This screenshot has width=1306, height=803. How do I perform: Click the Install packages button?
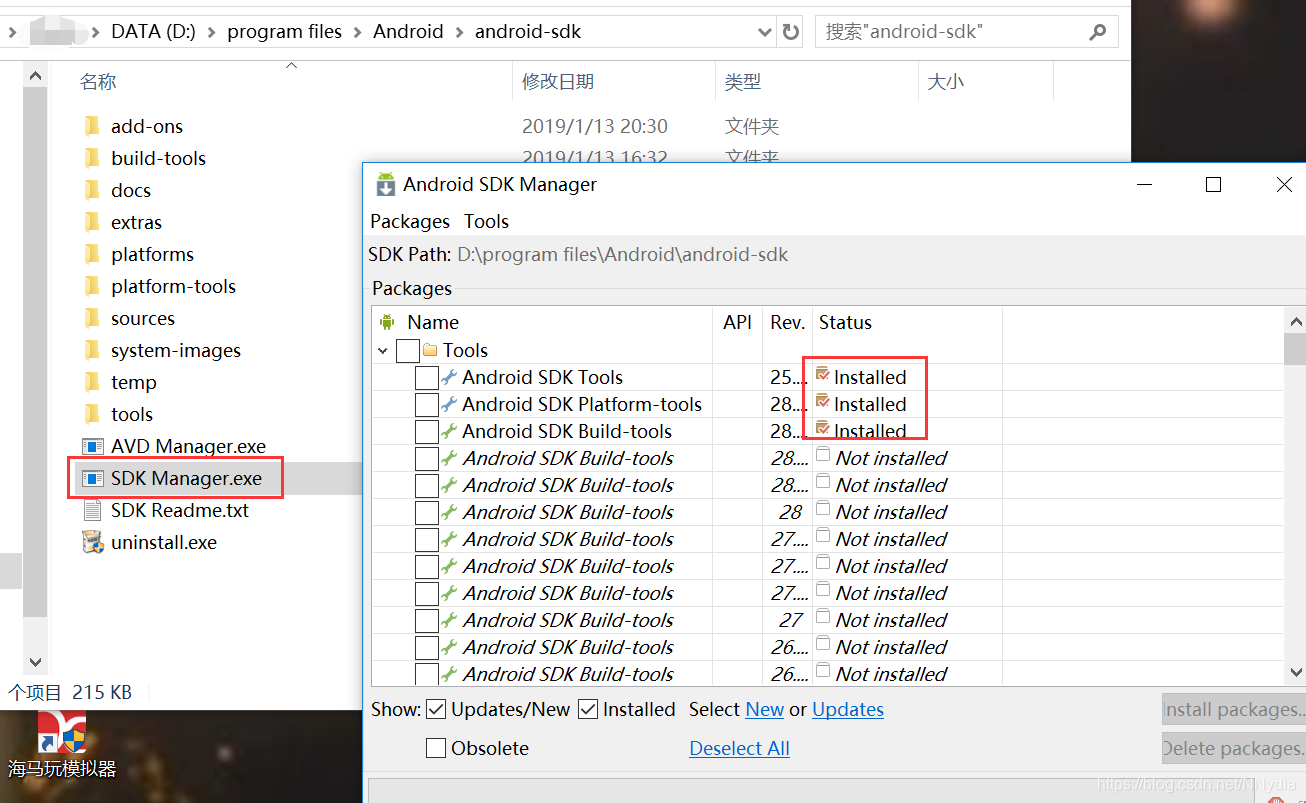click(1234, 710)
